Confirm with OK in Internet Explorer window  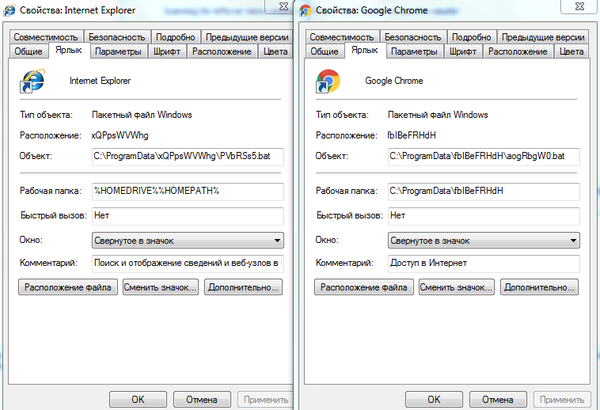(138, 400)
